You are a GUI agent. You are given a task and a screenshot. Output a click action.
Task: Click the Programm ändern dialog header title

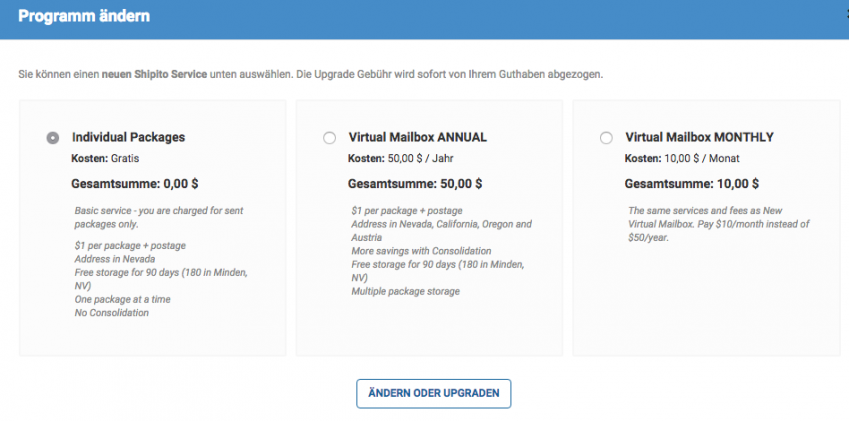(x=84, y=16)
